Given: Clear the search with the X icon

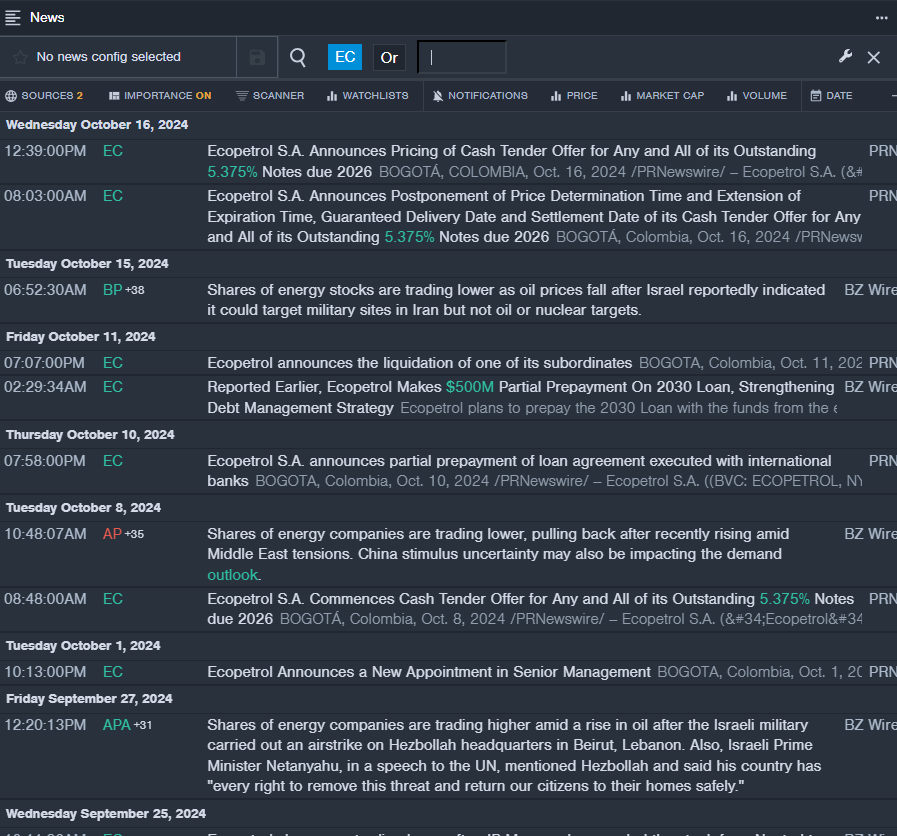Looking at the screenshot, I should pyautogui.click(x=874, y=57).
